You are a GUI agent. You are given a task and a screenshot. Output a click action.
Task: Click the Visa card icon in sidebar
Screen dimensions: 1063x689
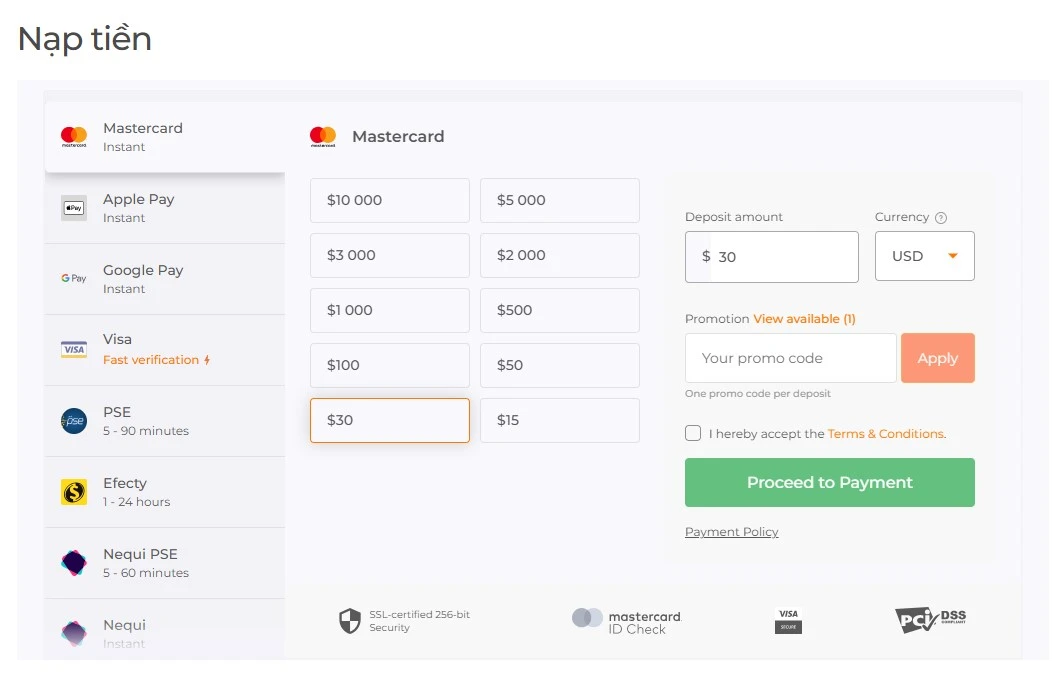pos(74,349)
